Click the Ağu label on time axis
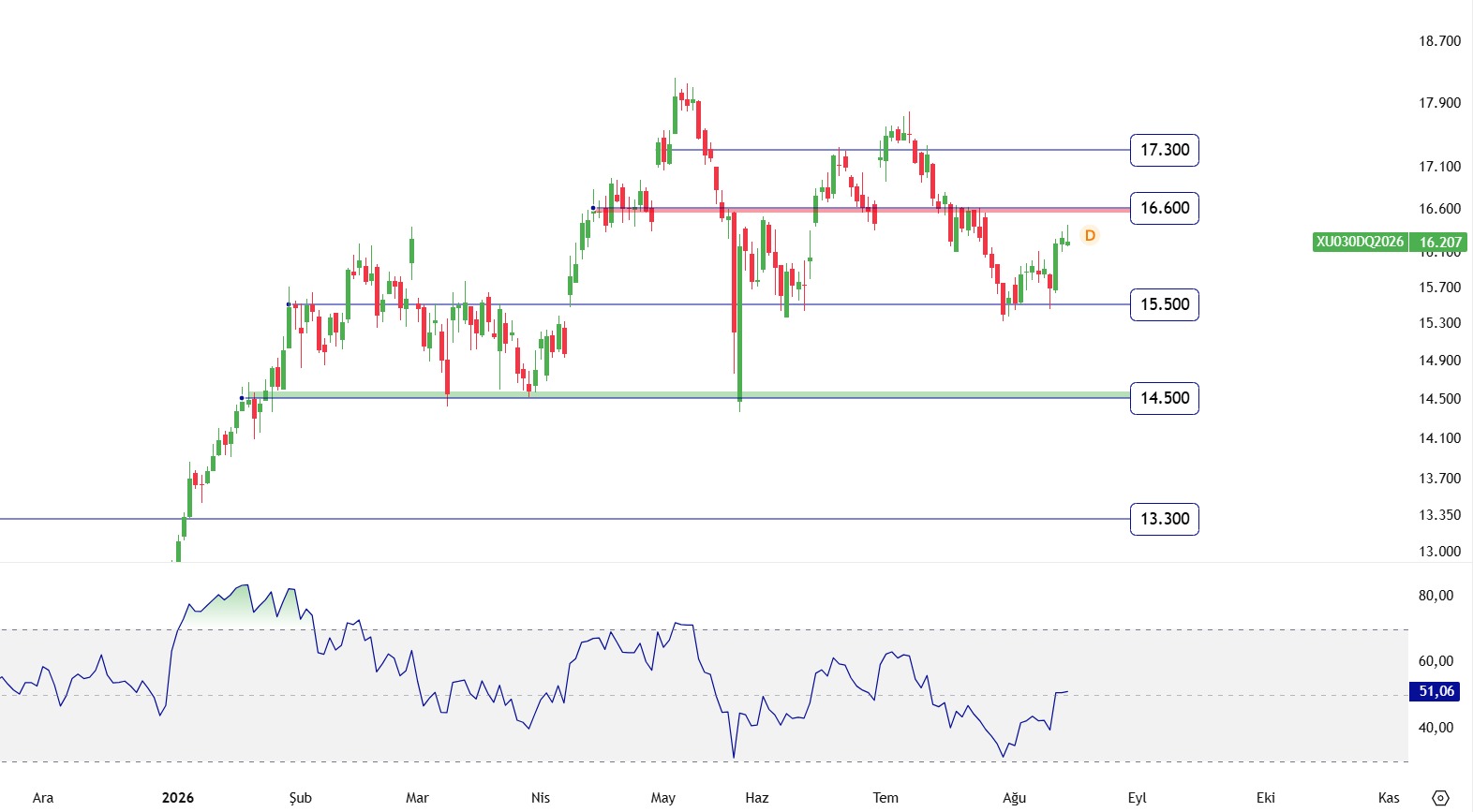Screen dimensions: 1473x812 click(x=1015, y=798)
